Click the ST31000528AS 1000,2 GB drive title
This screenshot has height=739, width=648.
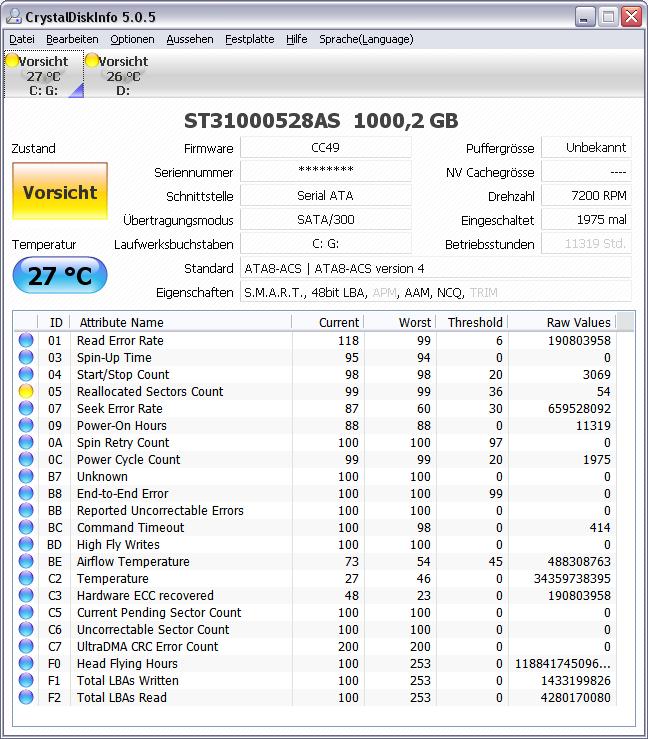[321, 121]
